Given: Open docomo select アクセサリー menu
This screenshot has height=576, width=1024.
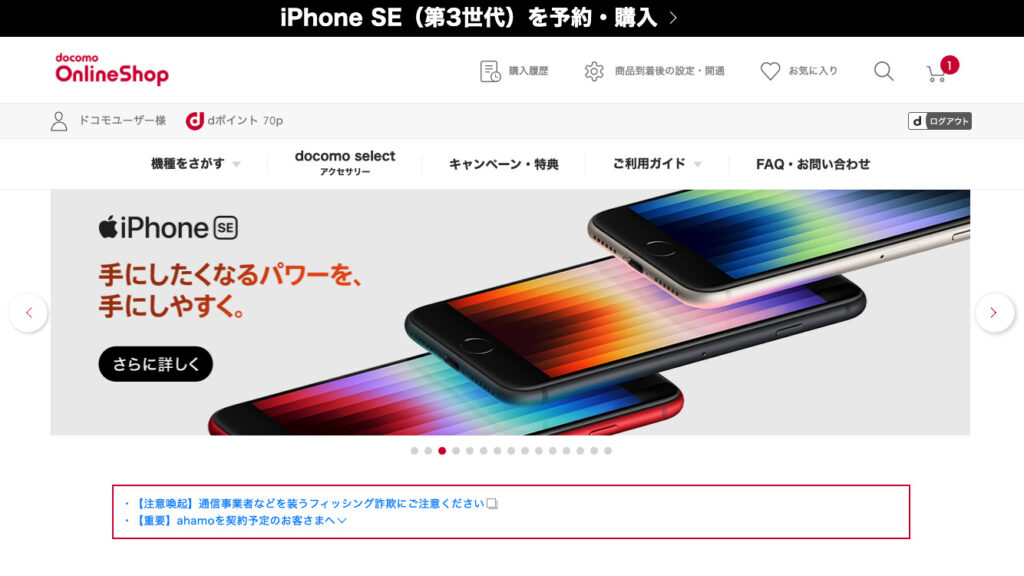Looking at the screenshot, I should 345,163.
